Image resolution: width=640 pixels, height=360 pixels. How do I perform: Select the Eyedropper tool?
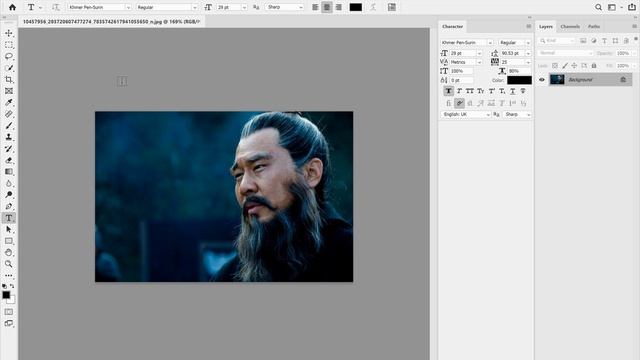(x=9, y=102)
